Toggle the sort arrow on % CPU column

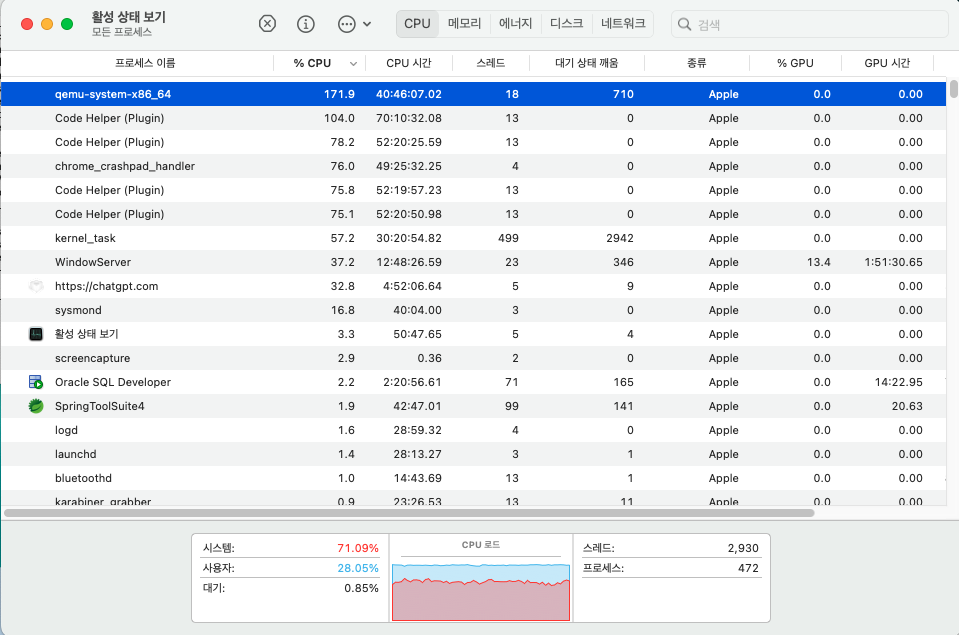click(353, 64)
